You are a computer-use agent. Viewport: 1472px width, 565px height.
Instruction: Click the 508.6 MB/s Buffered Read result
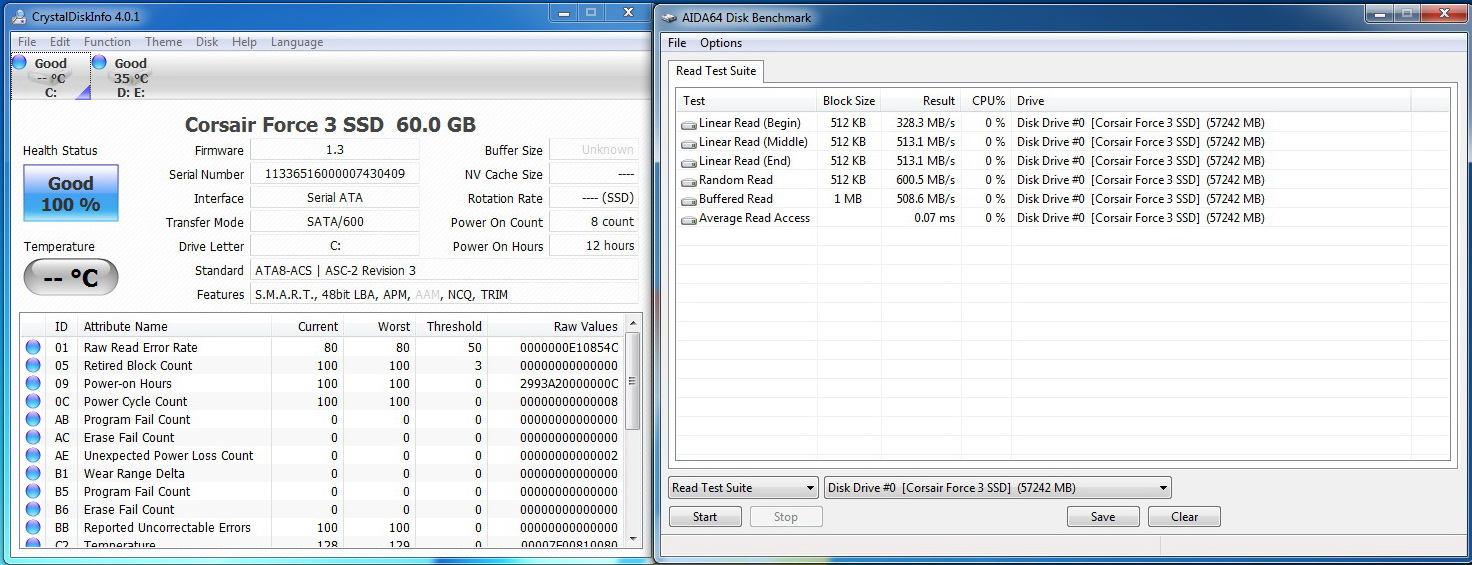tap(925, 199)
